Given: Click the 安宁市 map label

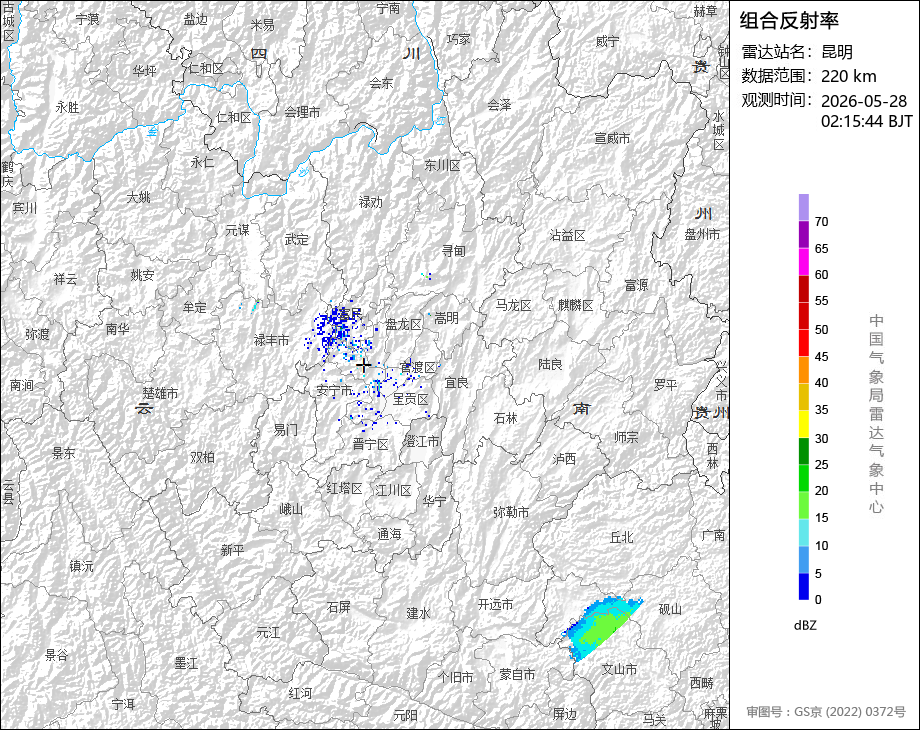Looking at the screenshot, I should [x=334, y=390].
